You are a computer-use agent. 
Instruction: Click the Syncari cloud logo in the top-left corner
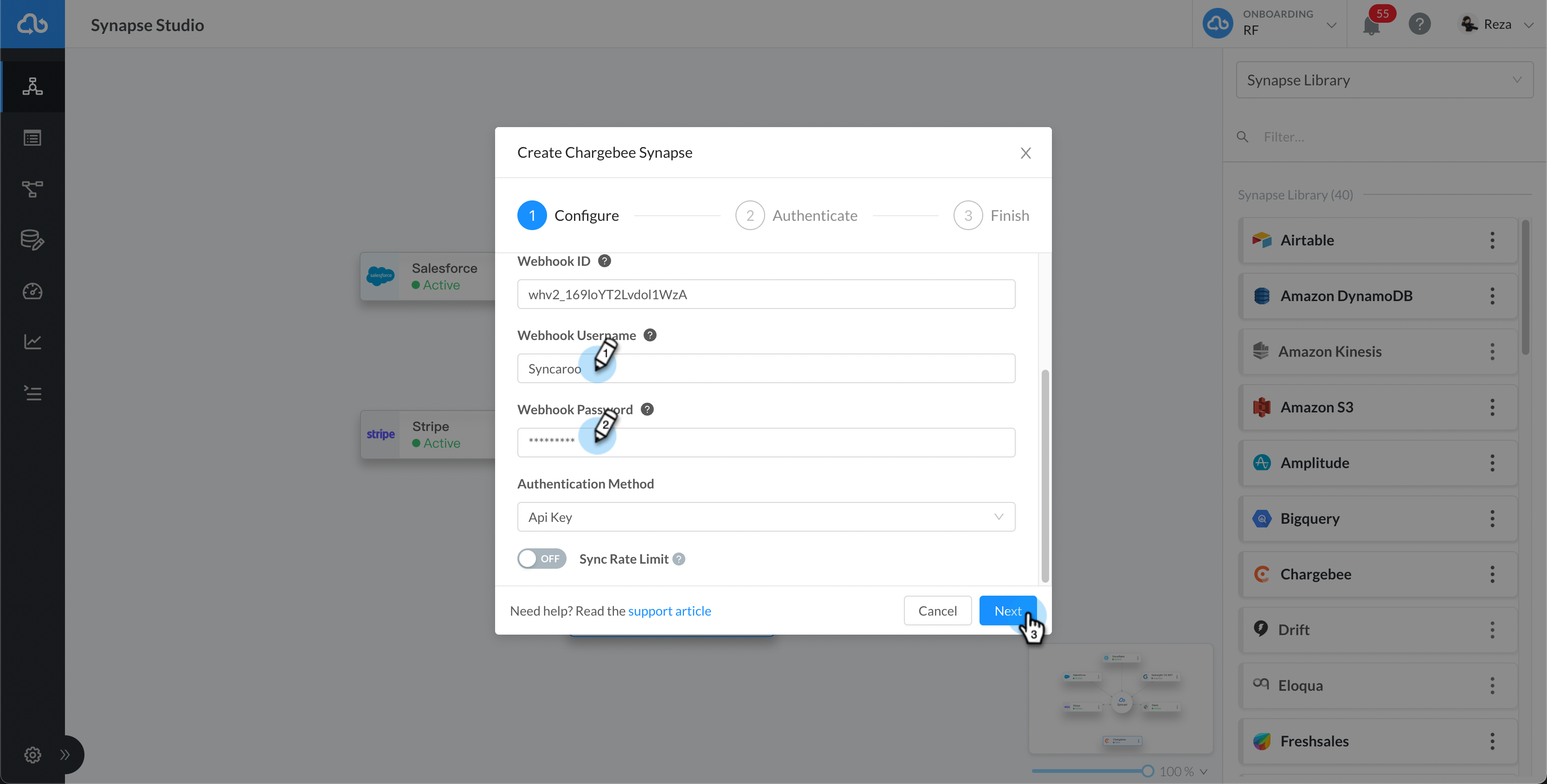(x=32, y=24)
